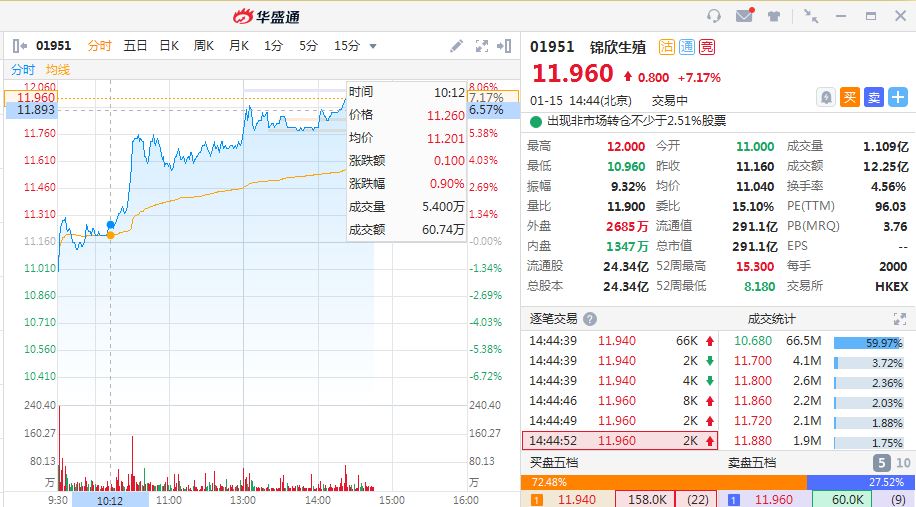This screenshot has height=507, width=916.
Task: Select the 15分 interval tab
Action: [x=346, y=46]
